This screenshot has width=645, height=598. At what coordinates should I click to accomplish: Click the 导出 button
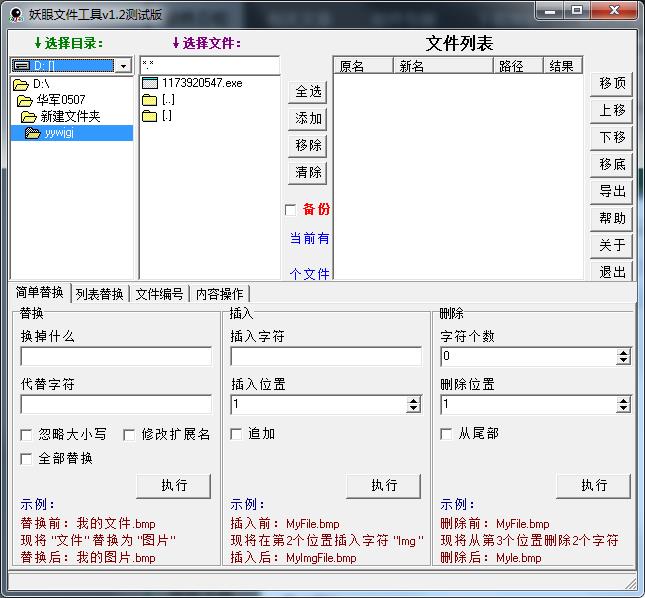(611, 192)
